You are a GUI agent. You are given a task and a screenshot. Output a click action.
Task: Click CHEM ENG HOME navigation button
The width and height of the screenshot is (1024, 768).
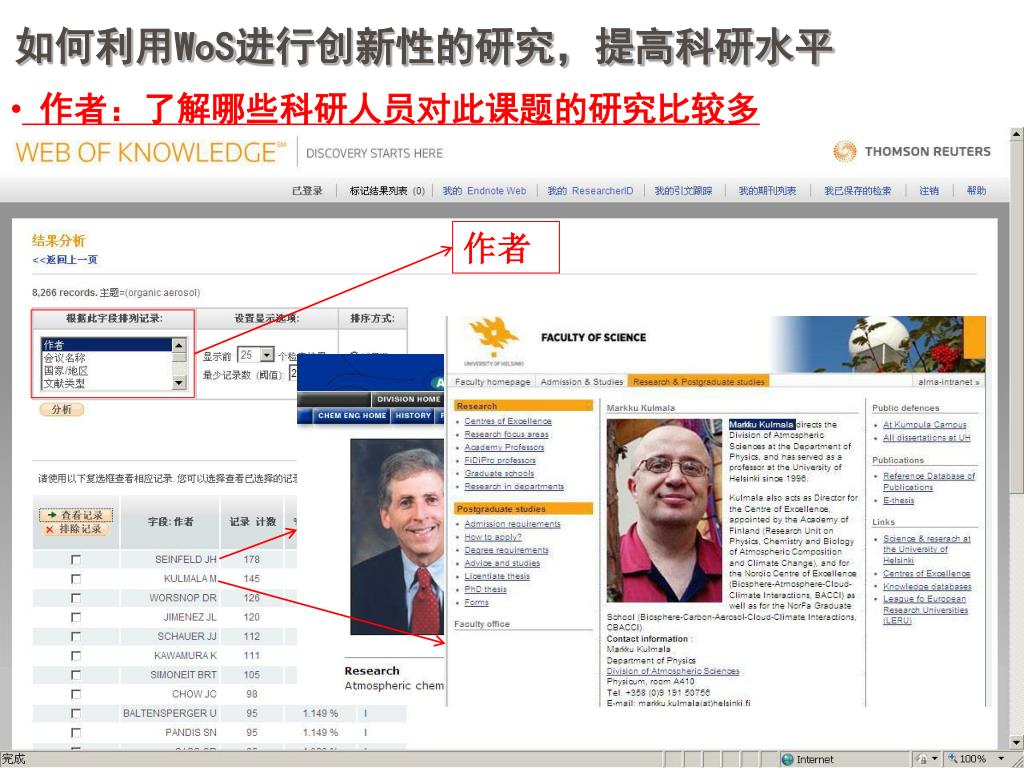point(352,415)
